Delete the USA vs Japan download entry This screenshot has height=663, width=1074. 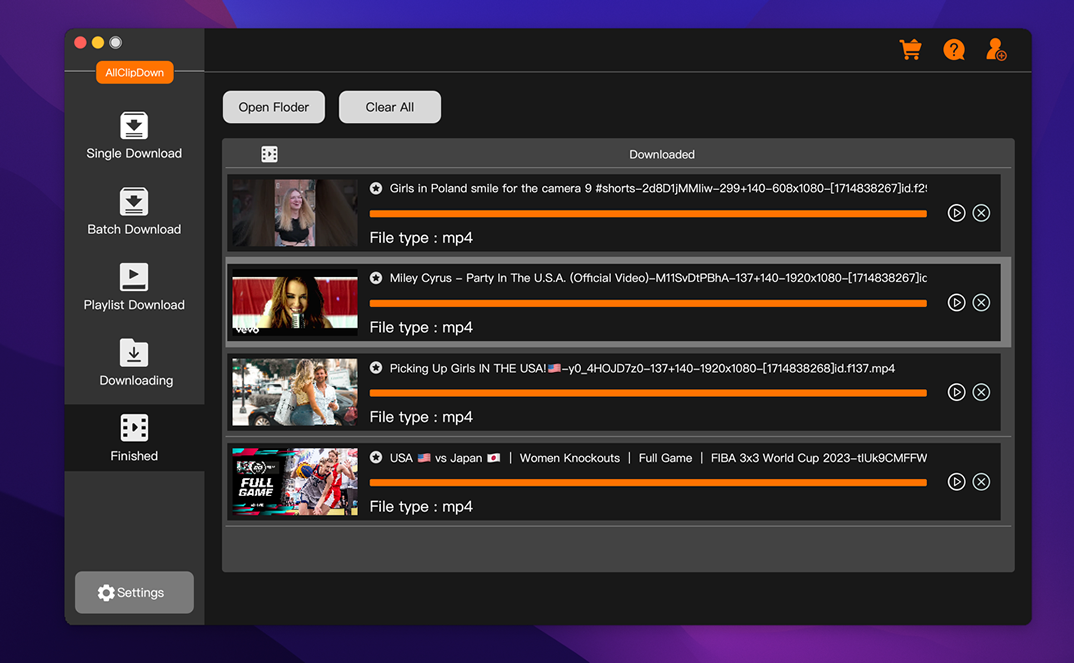coord(982,482)
